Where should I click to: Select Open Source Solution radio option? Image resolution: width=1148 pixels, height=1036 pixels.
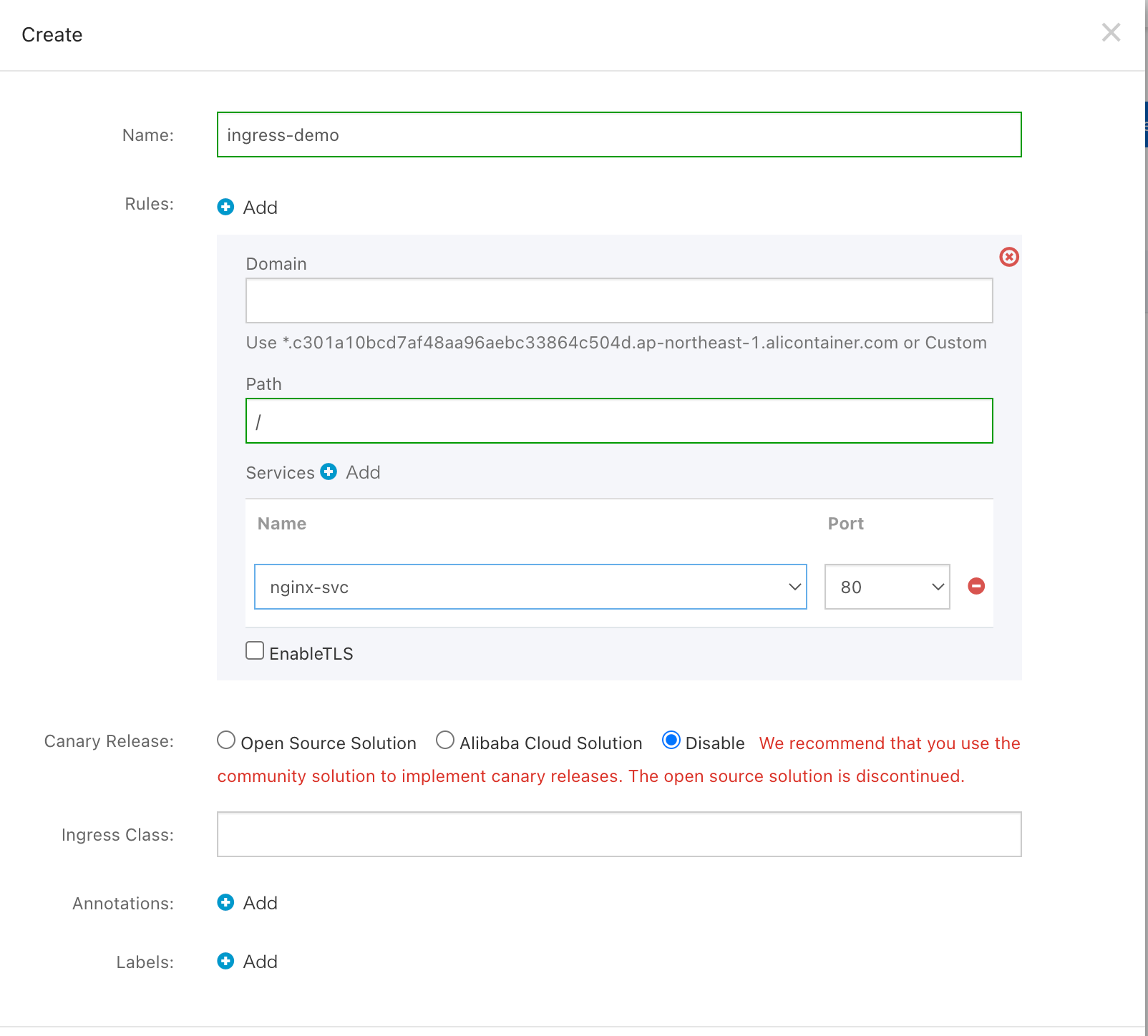pos(226,741)
